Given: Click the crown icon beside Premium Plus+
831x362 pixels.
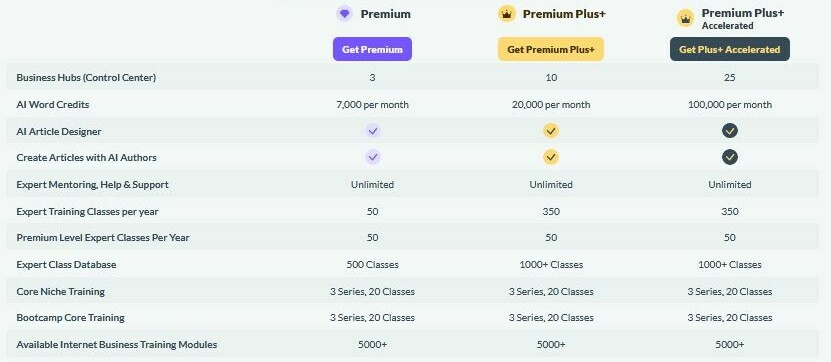Looking at the screenshot, I should tap(507, 14).
